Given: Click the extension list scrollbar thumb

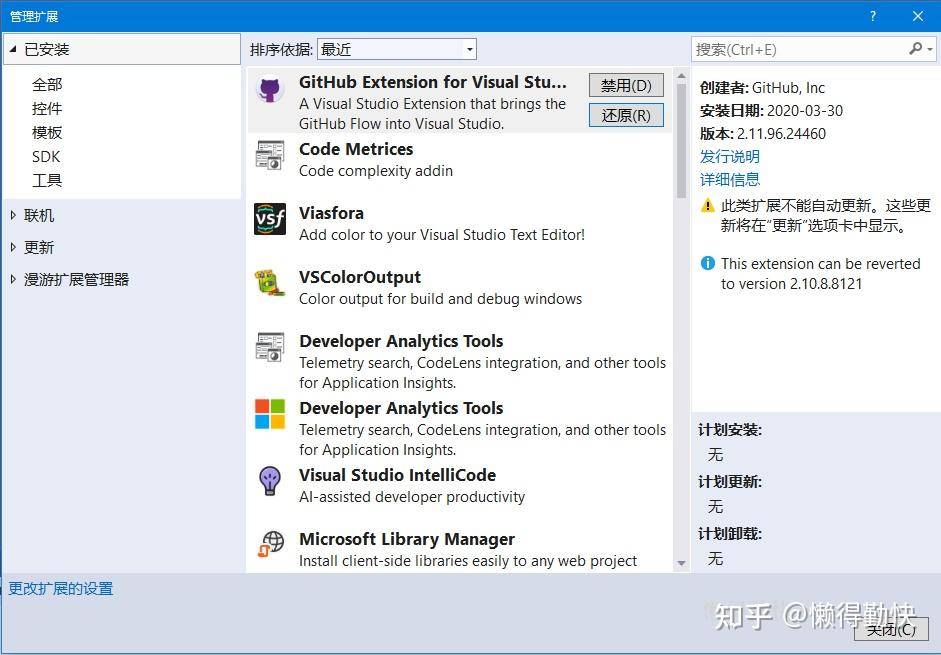Looking at the screenshot, I should click(x=681, y=141).
